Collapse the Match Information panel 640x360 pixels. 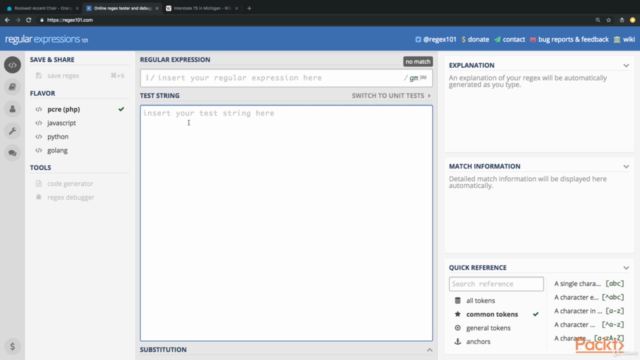coord(626,167)
